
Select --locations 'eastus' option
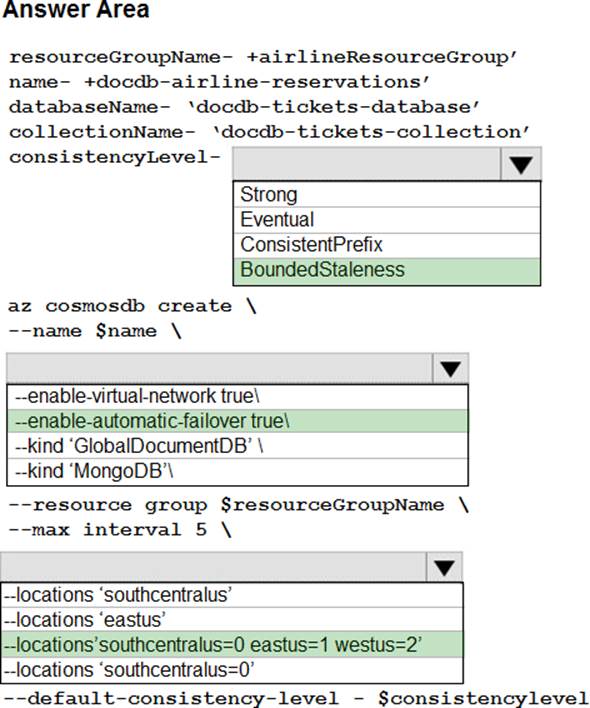pyautogui.click(x=232, y=620)
